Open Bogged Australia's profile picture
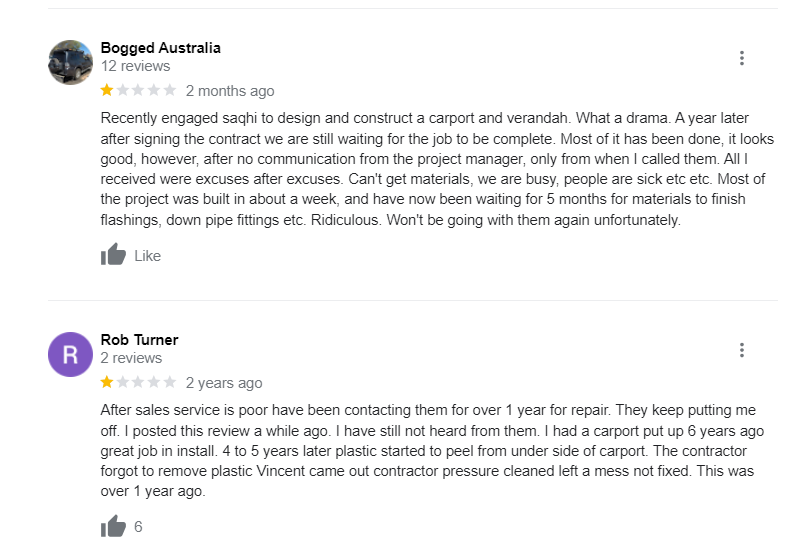Viewport: 795px width, 550px height. pos(70,62)
